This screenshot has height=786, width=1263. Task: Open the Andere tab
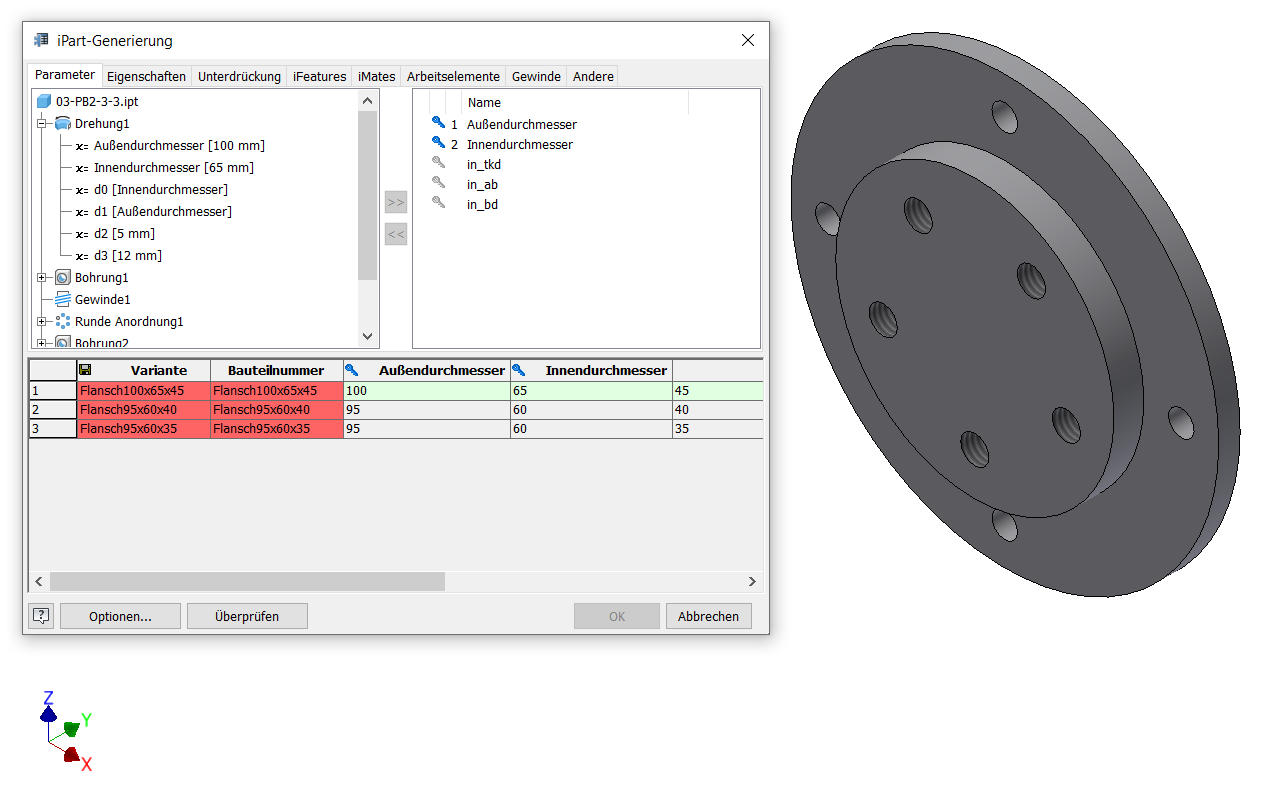tap(593, 76)
